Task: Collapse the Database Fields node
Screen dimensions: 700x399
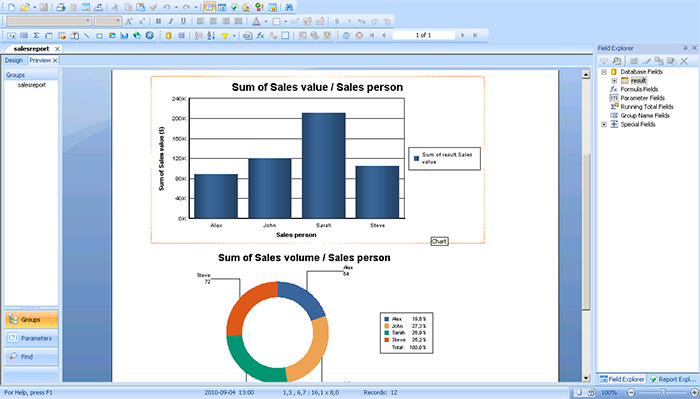Action: 604,72
